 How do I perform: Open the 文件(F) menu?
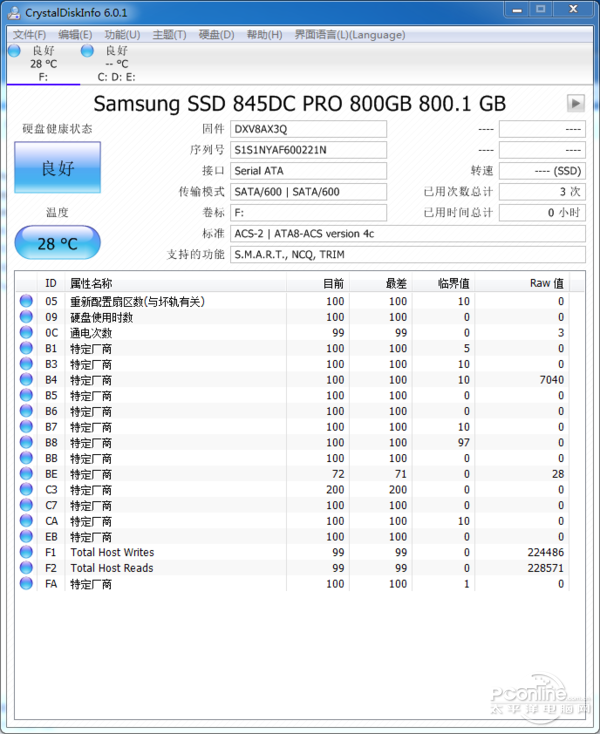point(29,35)
